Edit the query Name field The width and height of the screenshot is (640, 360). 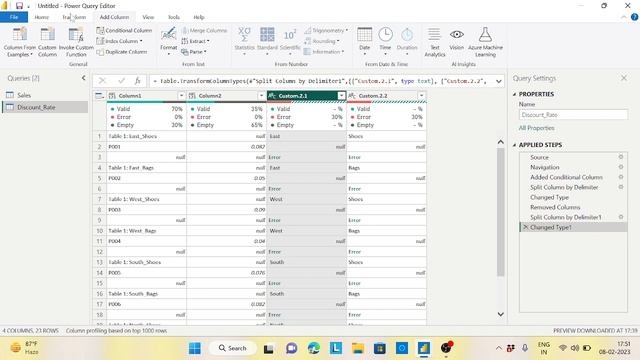pyautogui.click(x=573, y=115)
